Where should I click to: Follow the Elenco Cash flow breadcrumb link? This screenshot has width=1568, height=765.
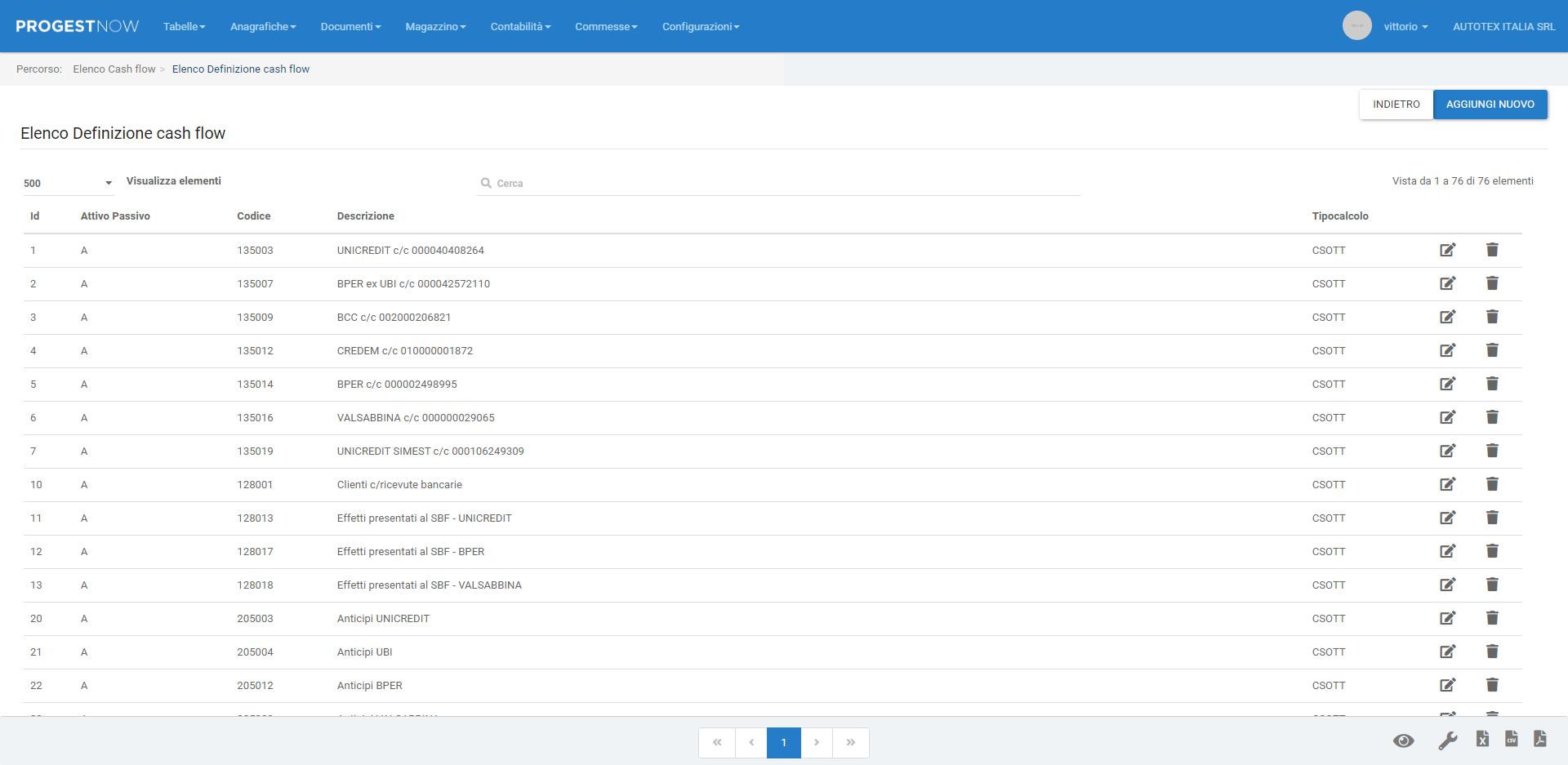click(114, 69)
